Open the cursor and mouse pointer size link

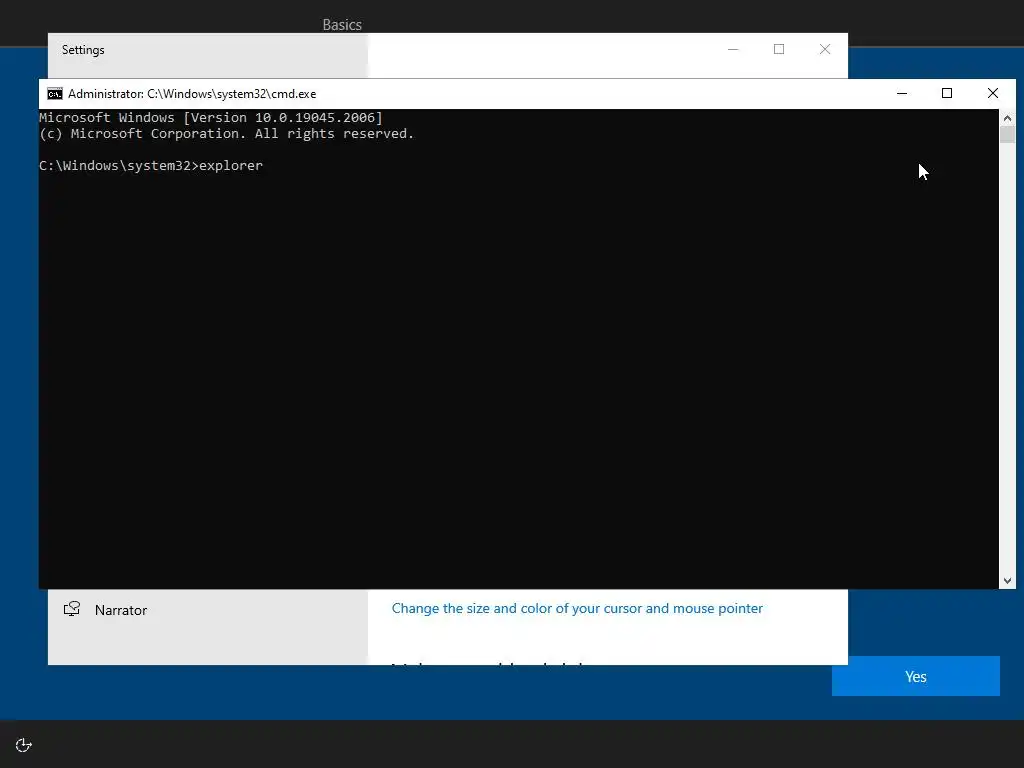(577, 609)
